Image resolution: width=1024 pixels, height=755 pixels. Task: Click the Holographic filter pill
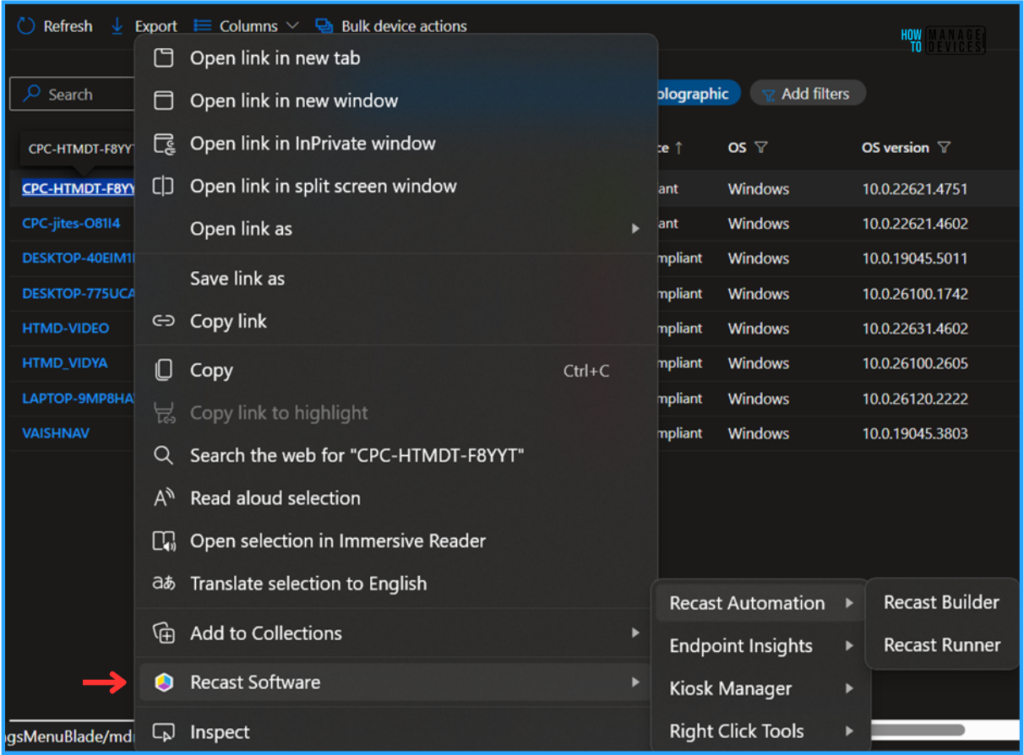697,93
